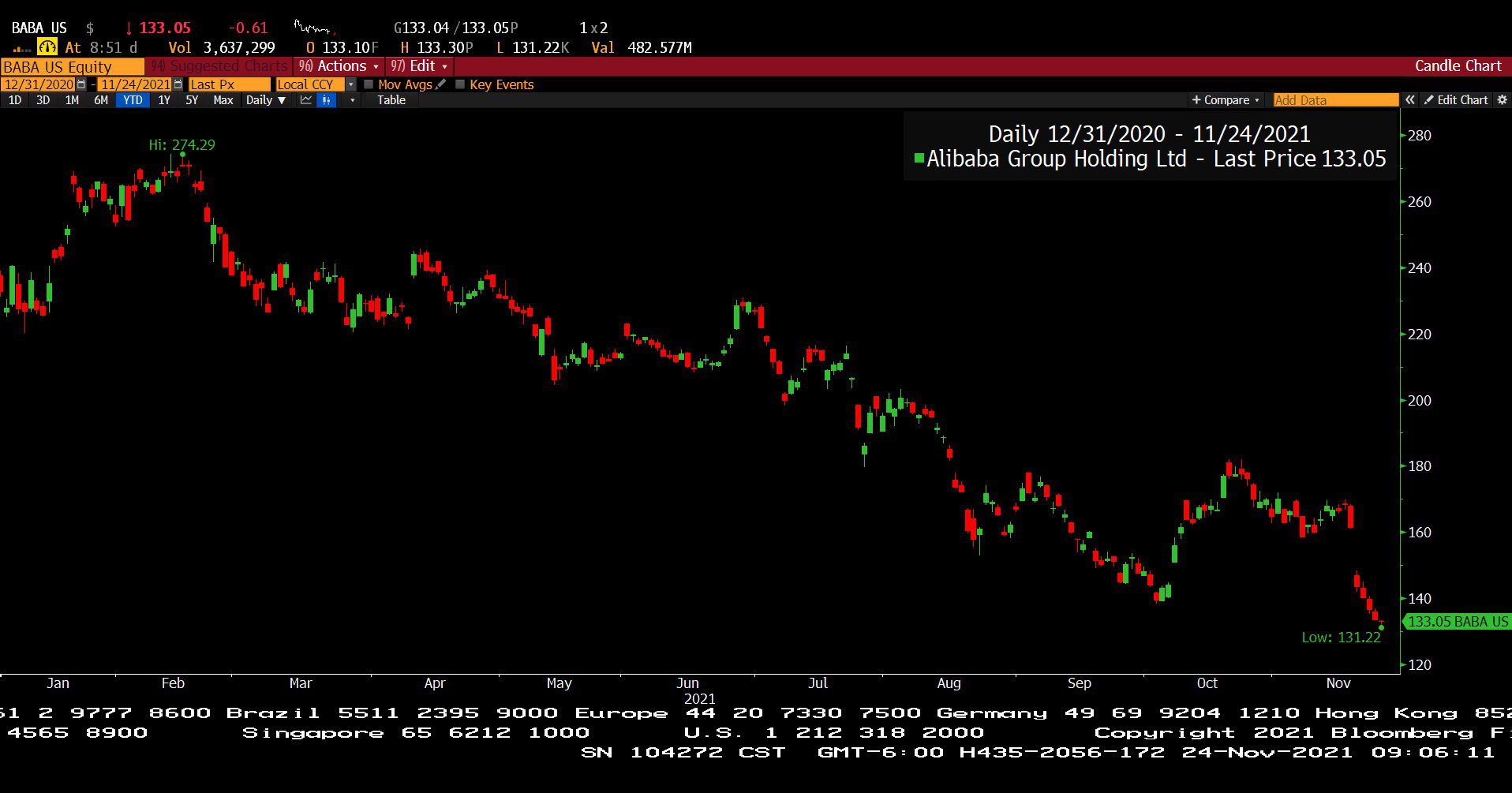The width and height of the screenshot is (1512, 793).
Task: Select the YTD time range
Action: click(x=133, y=100)
